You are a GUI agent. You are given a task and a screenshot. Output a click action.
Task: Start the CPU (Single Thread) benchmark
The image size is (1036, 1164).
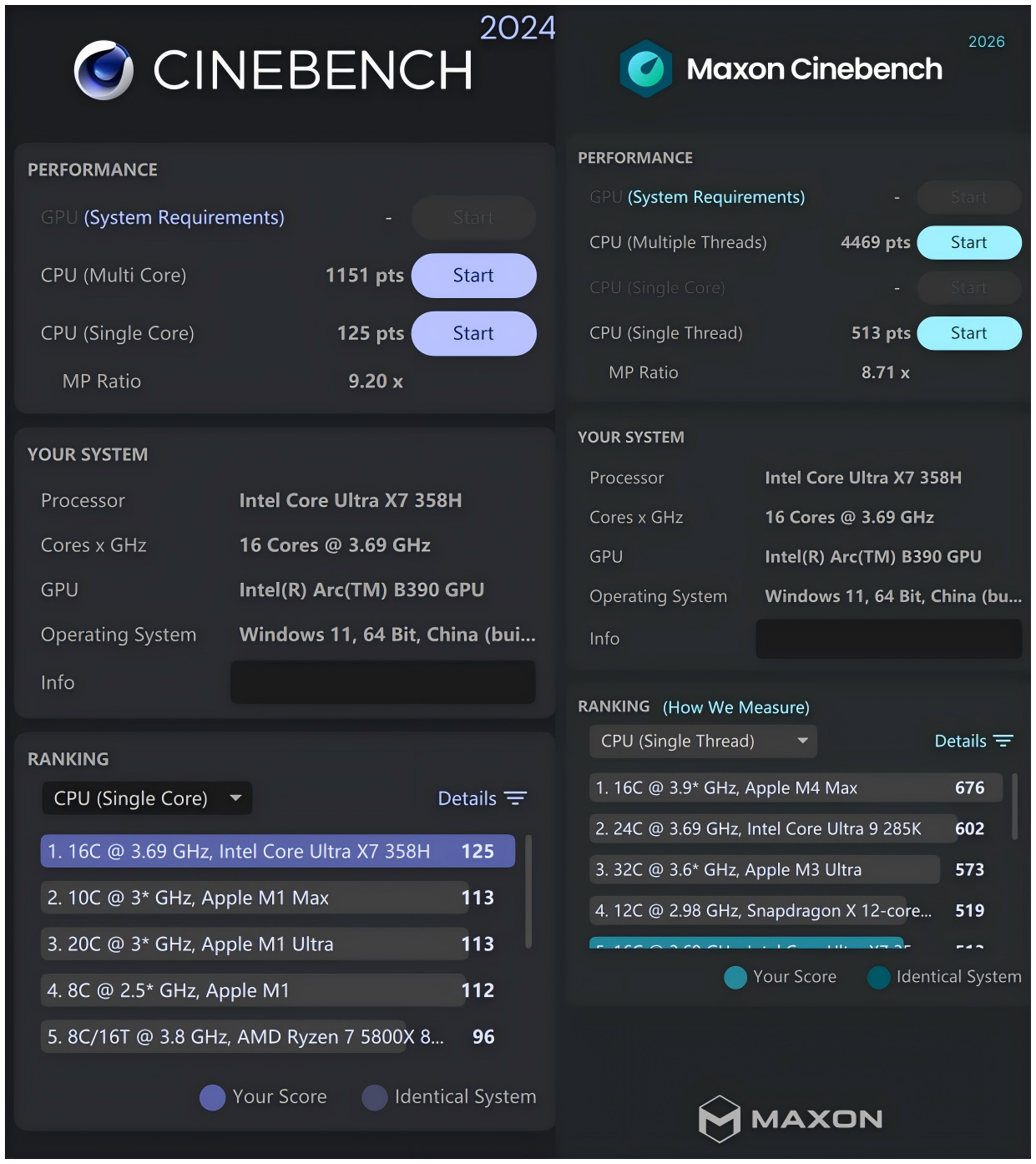(968, 333)
